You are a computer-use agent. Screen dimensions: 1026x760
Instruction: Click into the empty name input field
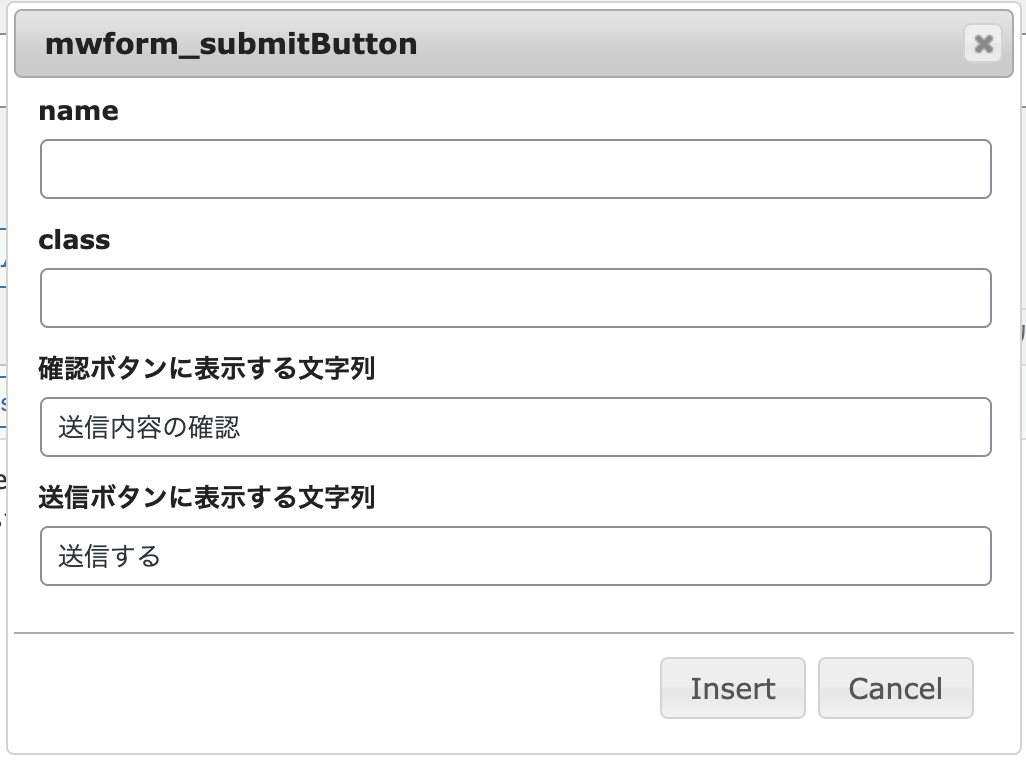click(x=516, y=169)
